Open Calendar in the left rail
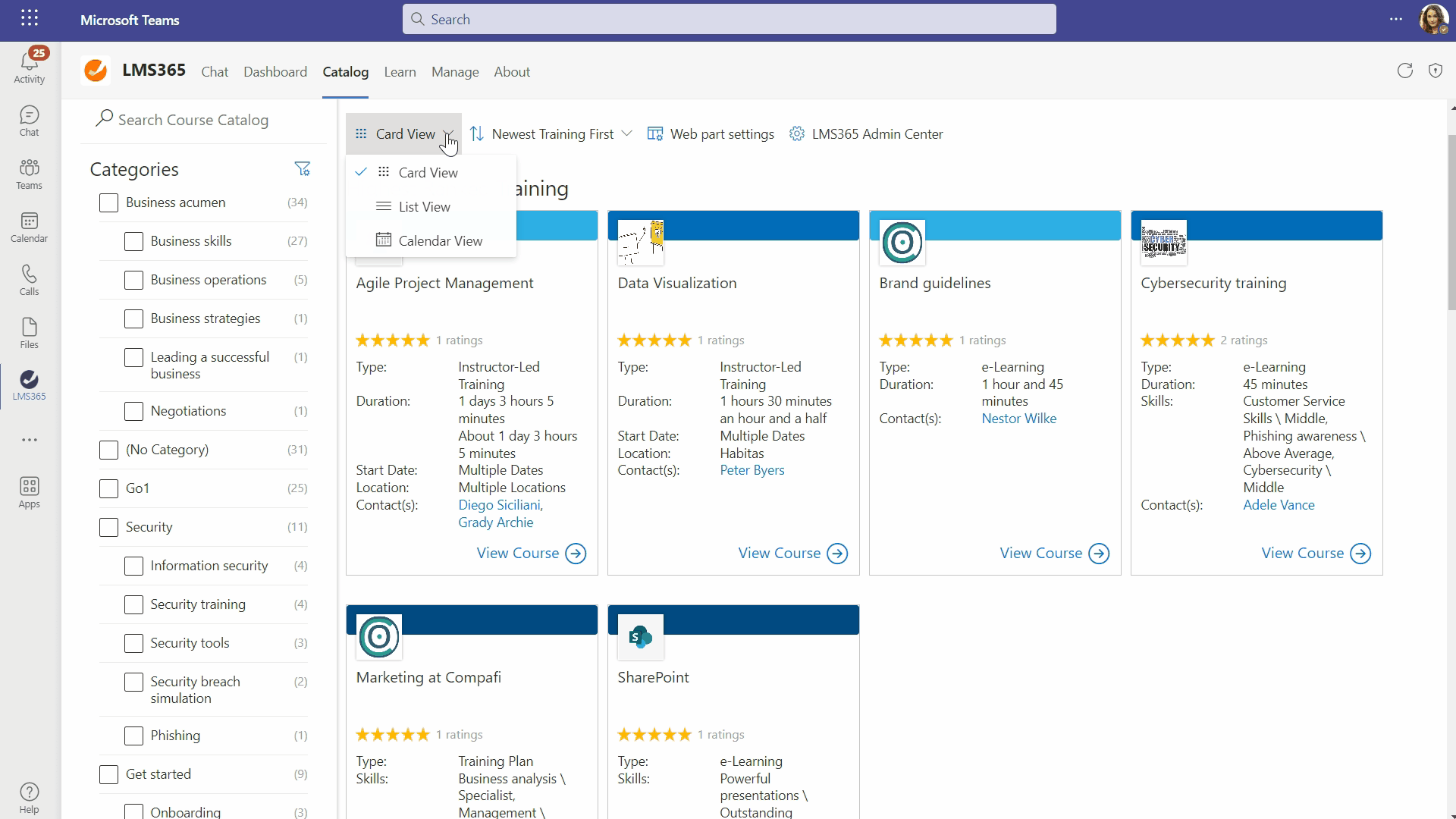Screen dimensions: 1456x819 [30, 227]
